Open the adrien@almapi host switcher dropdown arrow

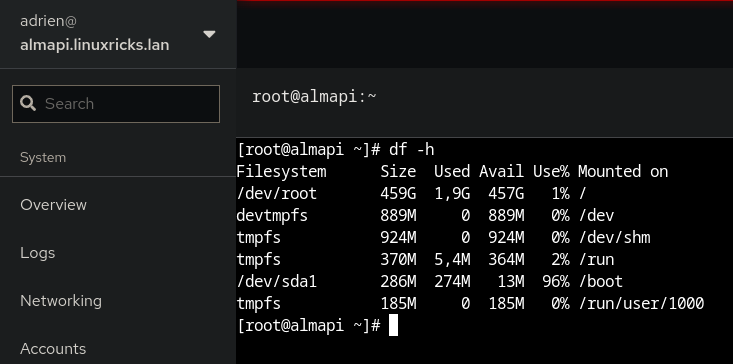point(209,34)
